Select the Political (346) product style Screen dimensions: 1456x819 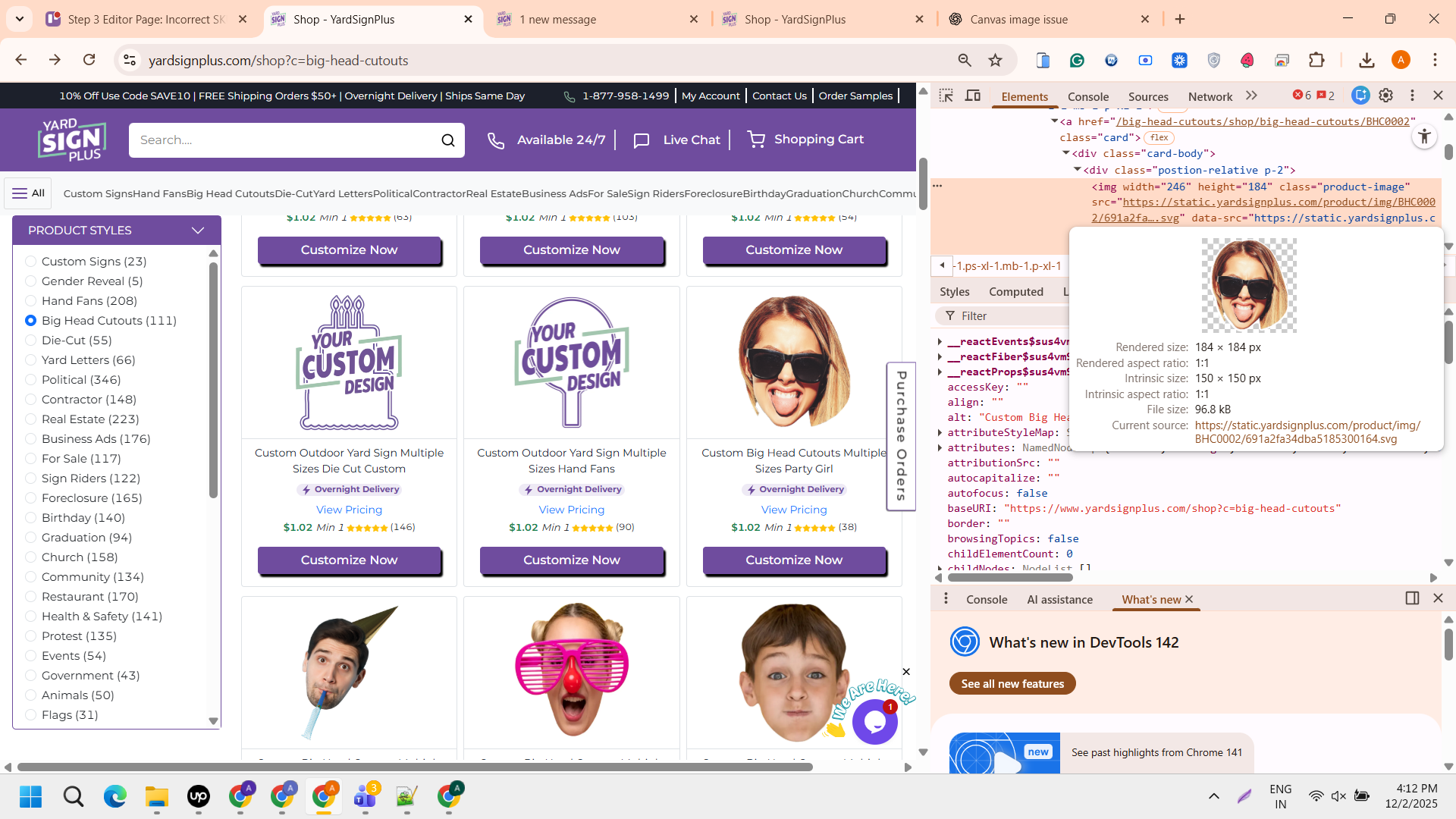[x=31, y=380]
